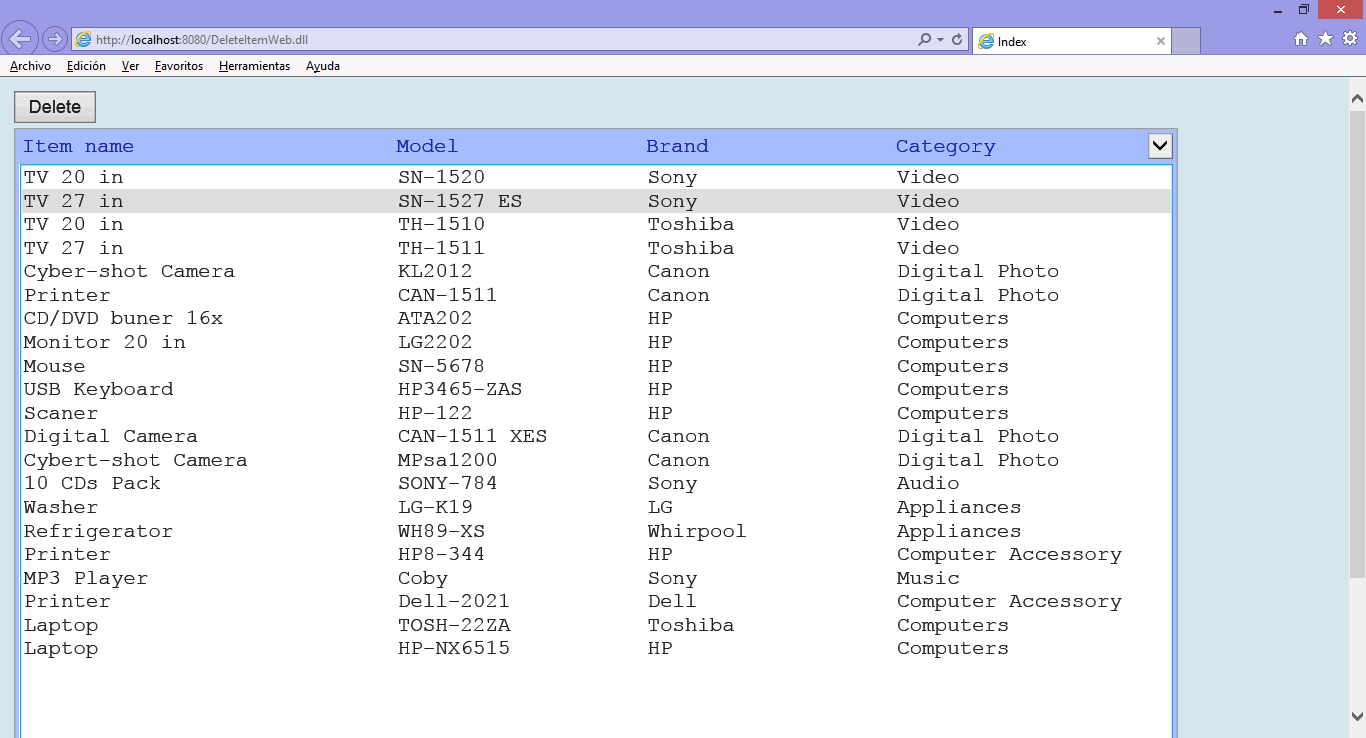Select the Cybert-shot Camera row
1366x738 pixels.
click(x=596, y=460)
